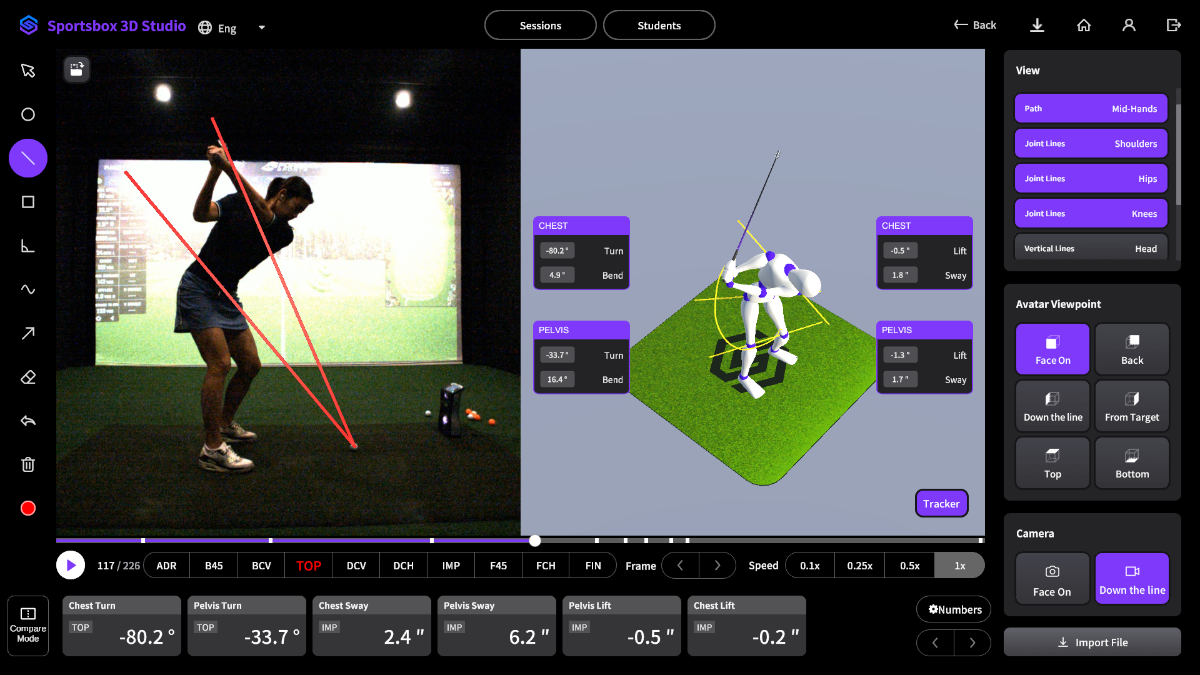The height and width of the screenshot is (675, 1200).
Task: Toggle Path Mid-Hands view option
Action: point(1091,108)
